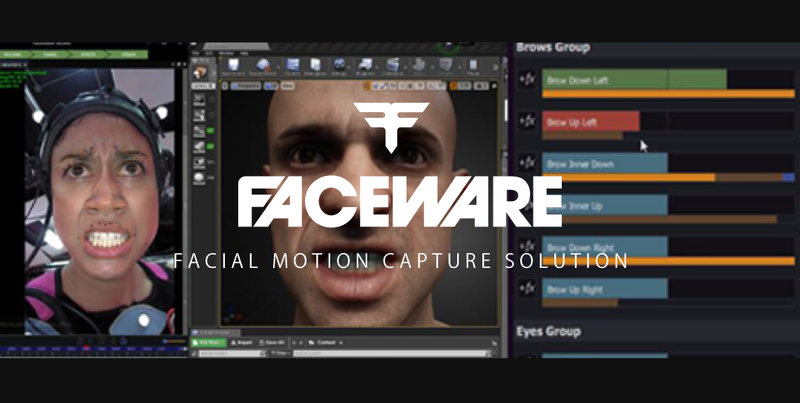Click the green Add New button
Viewport: 800px width, 403px height.
(x=208, y=343)
